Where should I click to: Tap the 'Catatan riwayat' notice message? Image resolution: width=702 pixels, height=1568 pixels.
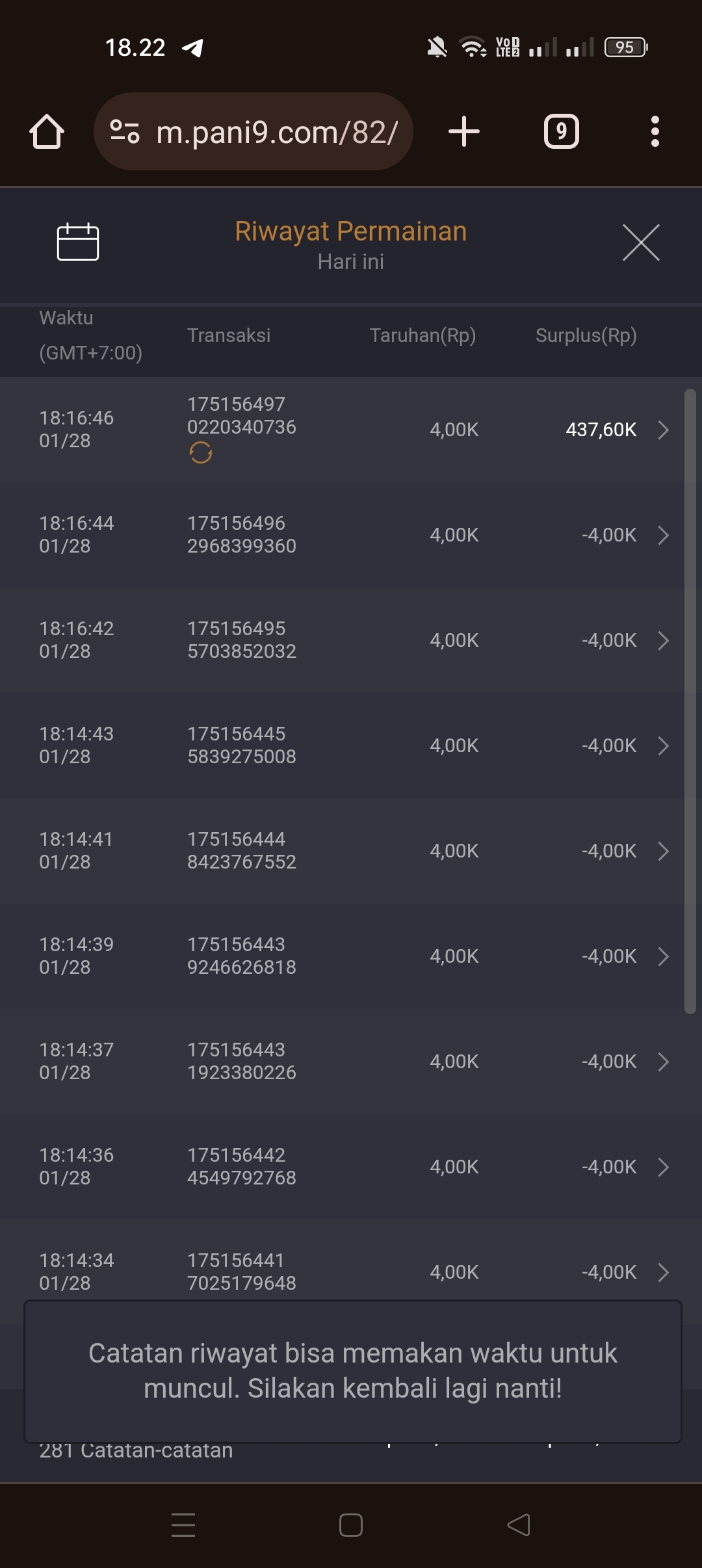tap(352, 1370)
